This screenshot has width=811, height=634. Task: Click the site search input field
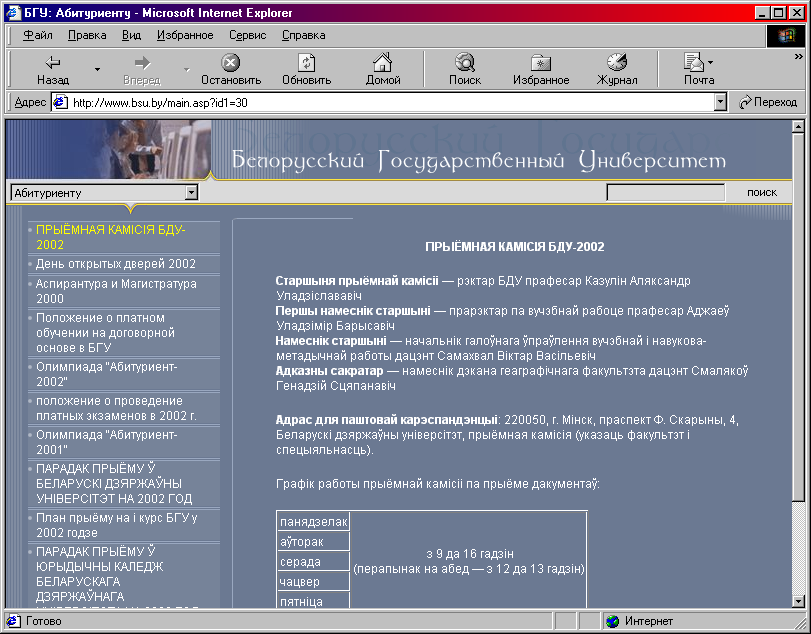coord(665,192)
